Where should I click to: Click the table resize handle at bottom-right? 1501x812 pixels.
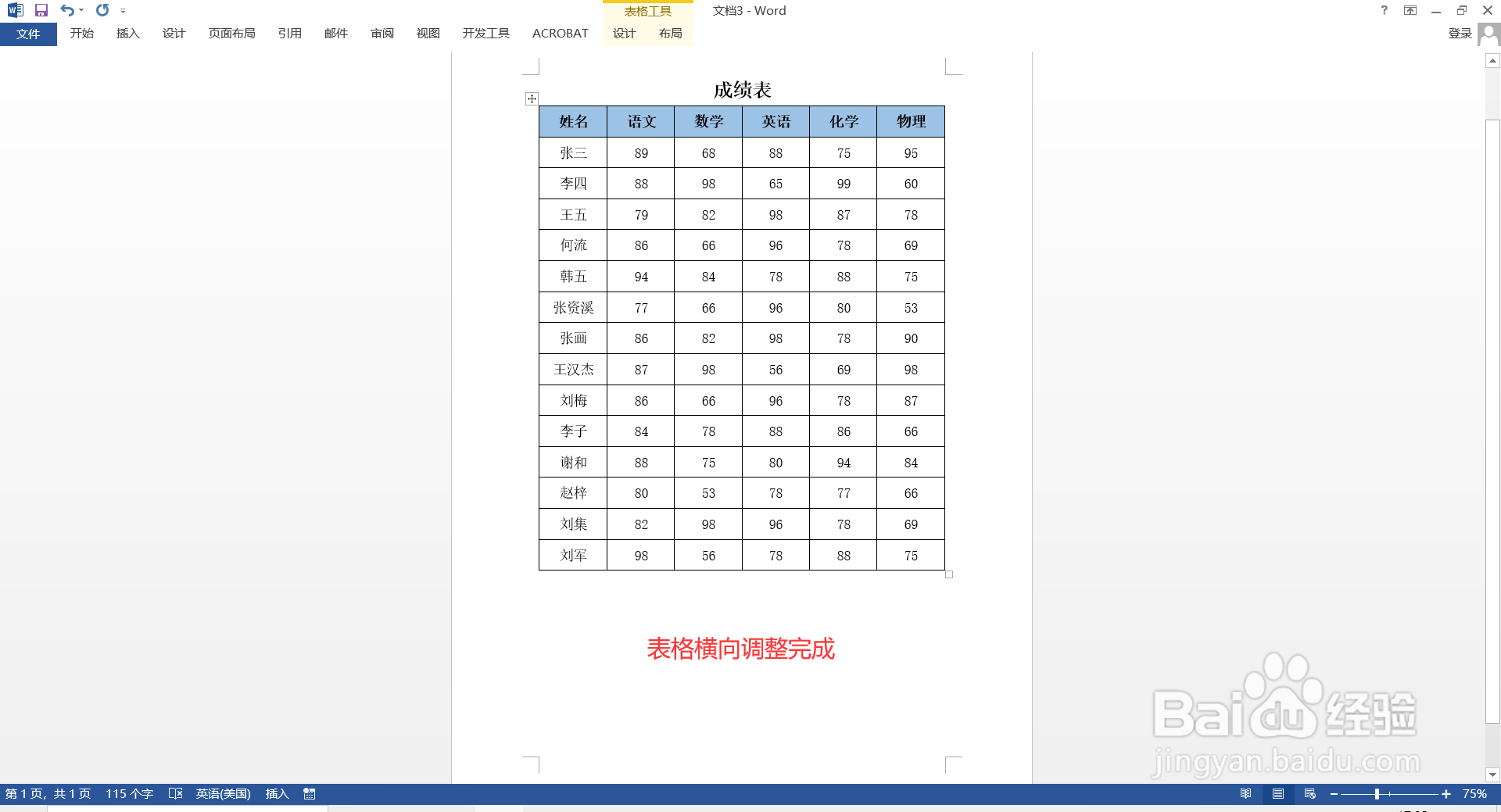pos(949,574)
